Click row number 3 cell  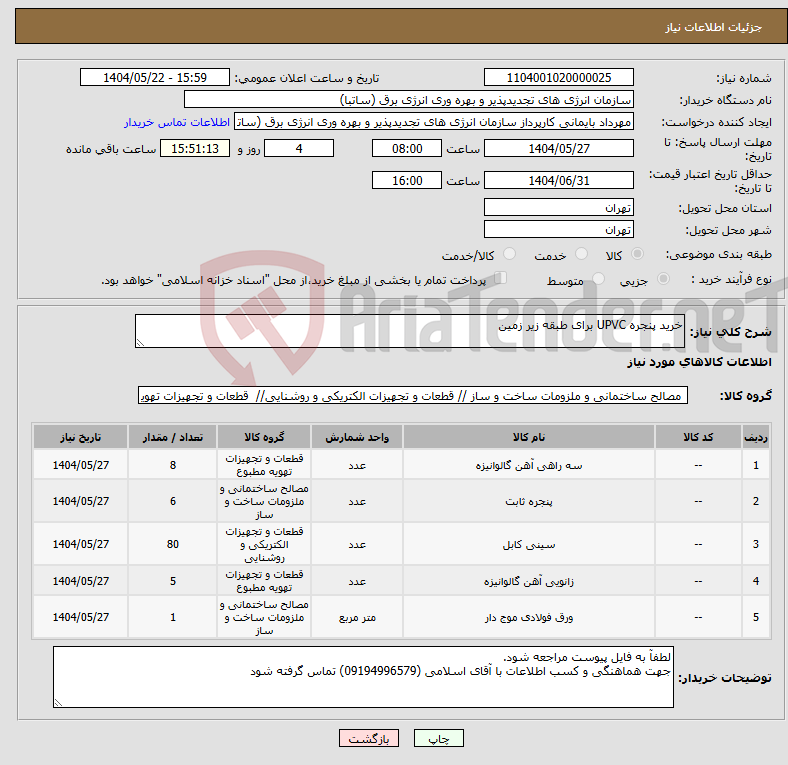tap(755, 544)
